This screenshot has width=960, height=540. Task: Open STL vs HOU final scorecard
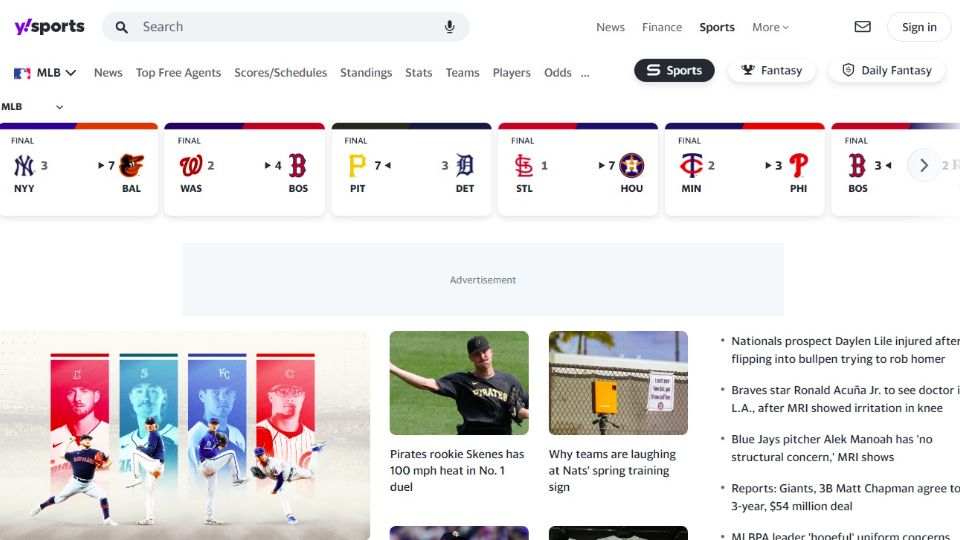point(578,170)
